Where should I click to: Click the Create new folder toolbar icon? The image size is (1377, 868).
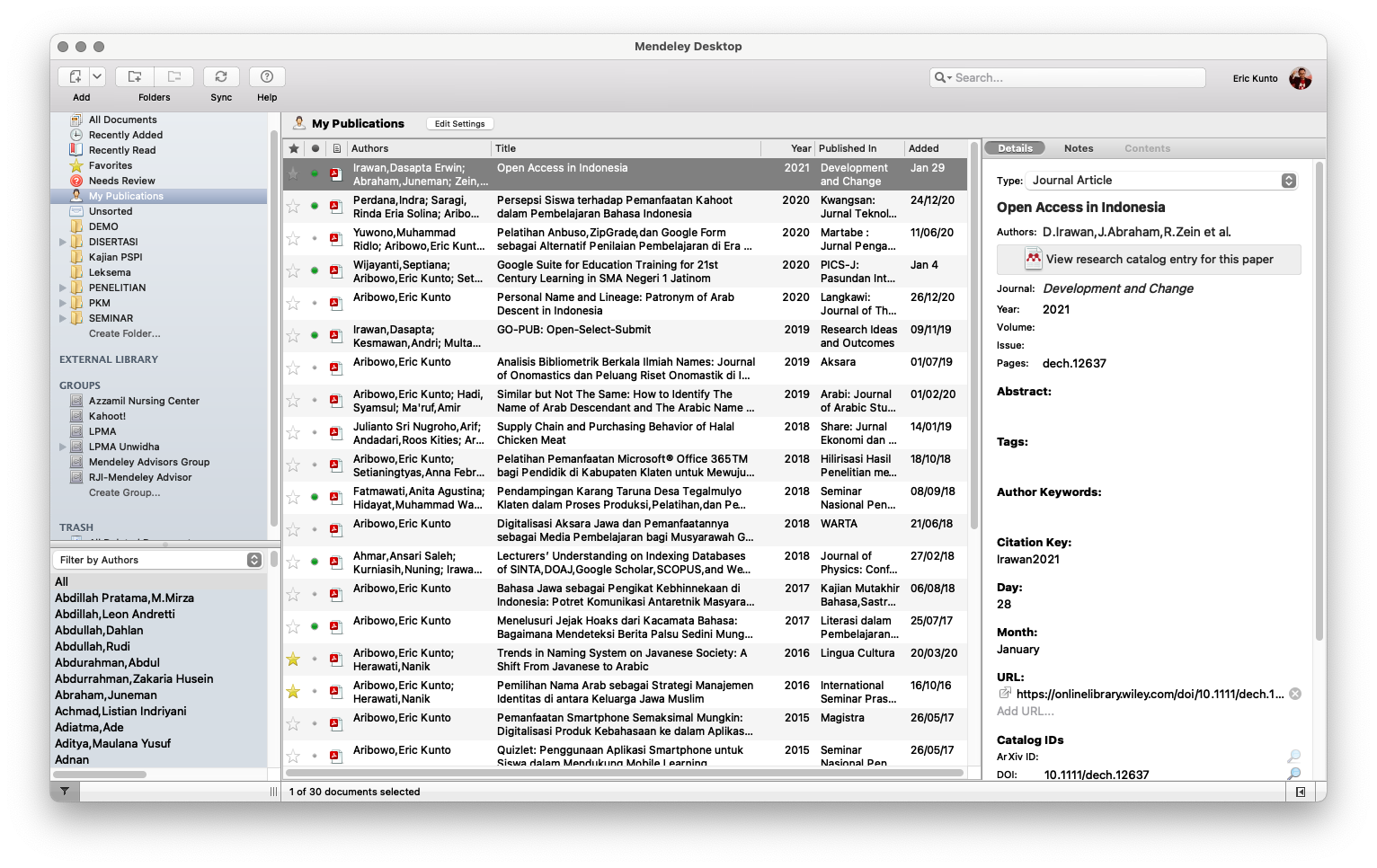click(135, 77)
